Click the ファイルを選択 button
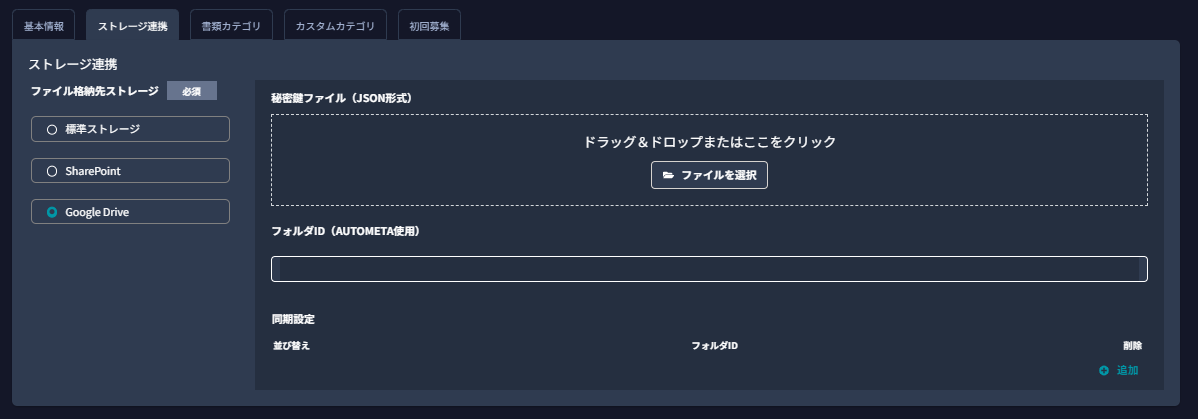This screenshot has width=1198, height=419. pos(709,175)
